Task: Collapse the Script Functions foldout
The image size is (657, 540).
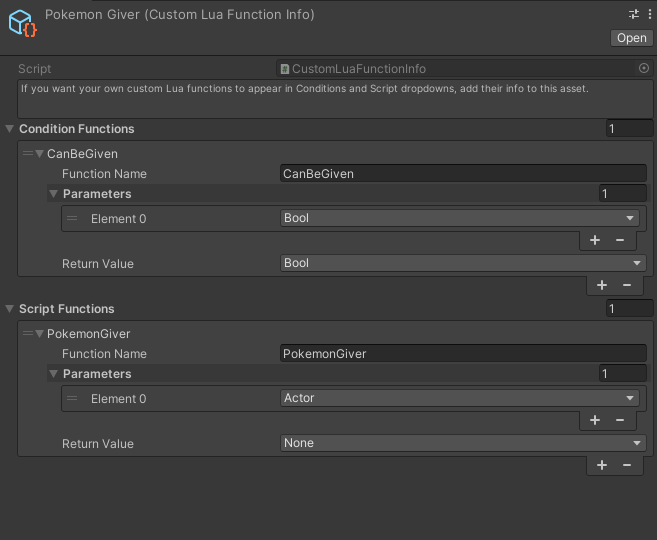Action: tap(10, 309)
